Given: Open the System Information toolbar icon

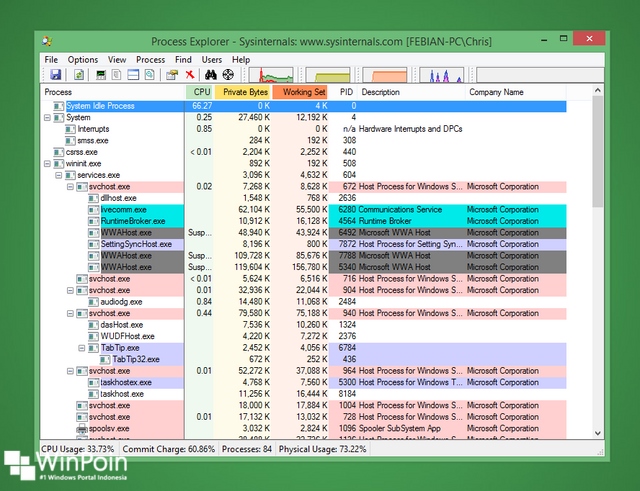Looking at the screenshot, I should pyautogui.click(x=101, y=75).
